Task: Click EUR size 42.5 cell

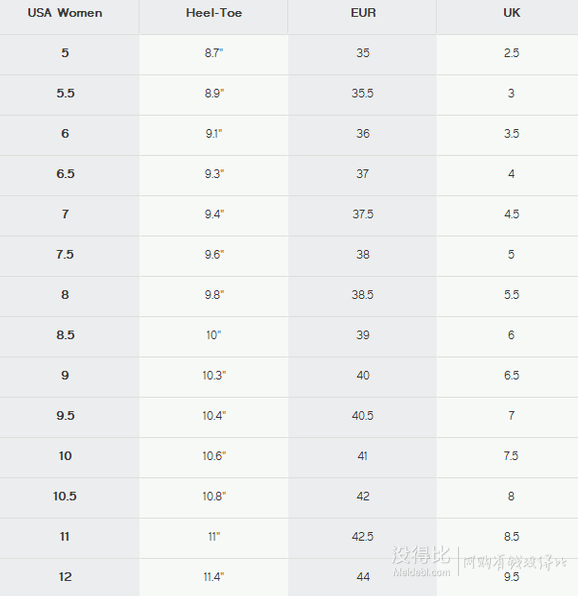Action: pos(363,536)
